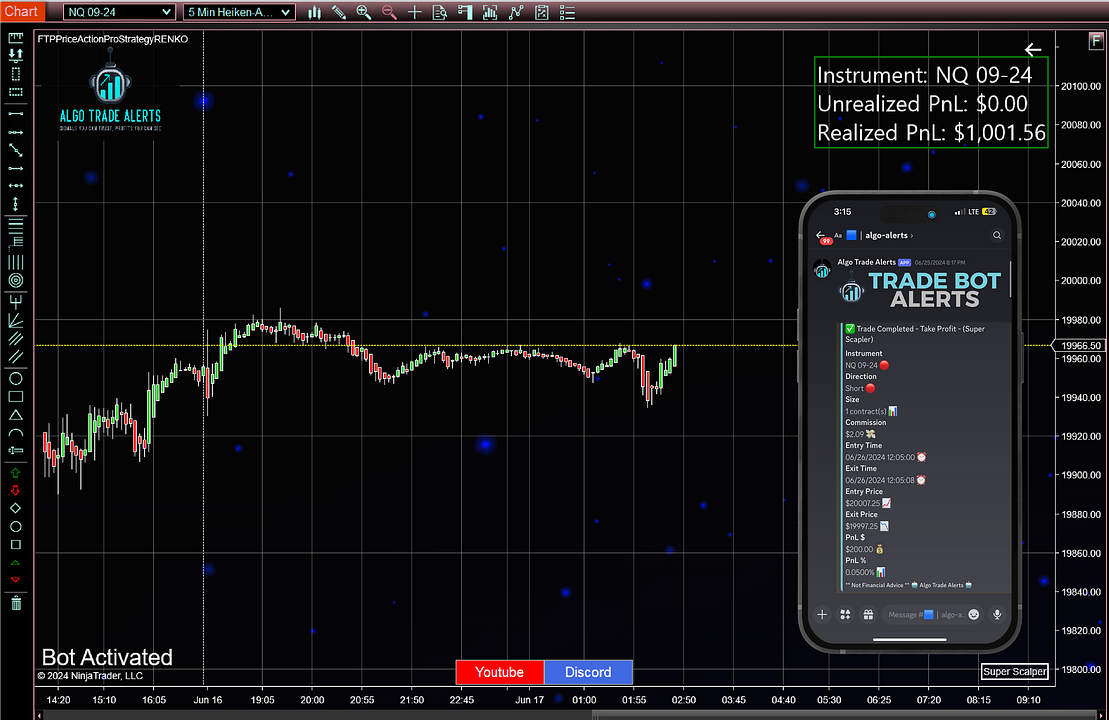The height and width of the screenshot is (720, 1109).
Task: Select the green Triangle Up marker tool
Action: (x=16, y=563)
